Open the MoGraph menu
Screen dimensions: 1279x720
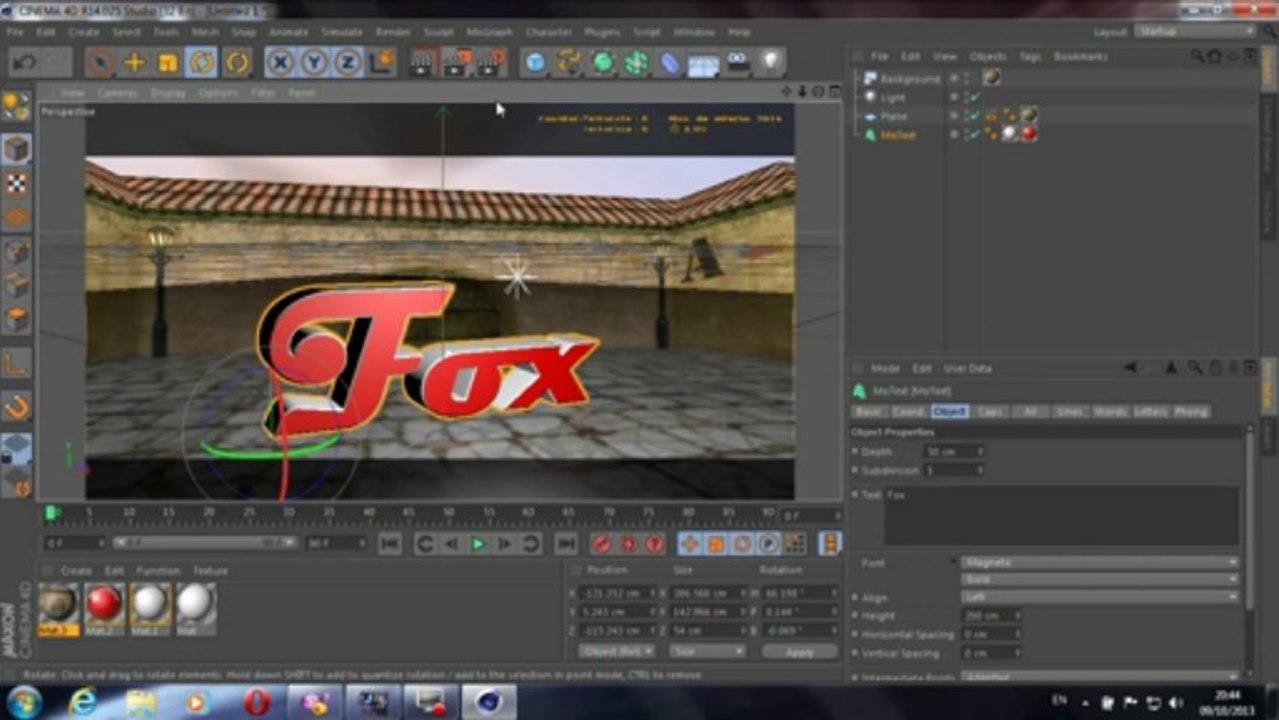[488, 32]
